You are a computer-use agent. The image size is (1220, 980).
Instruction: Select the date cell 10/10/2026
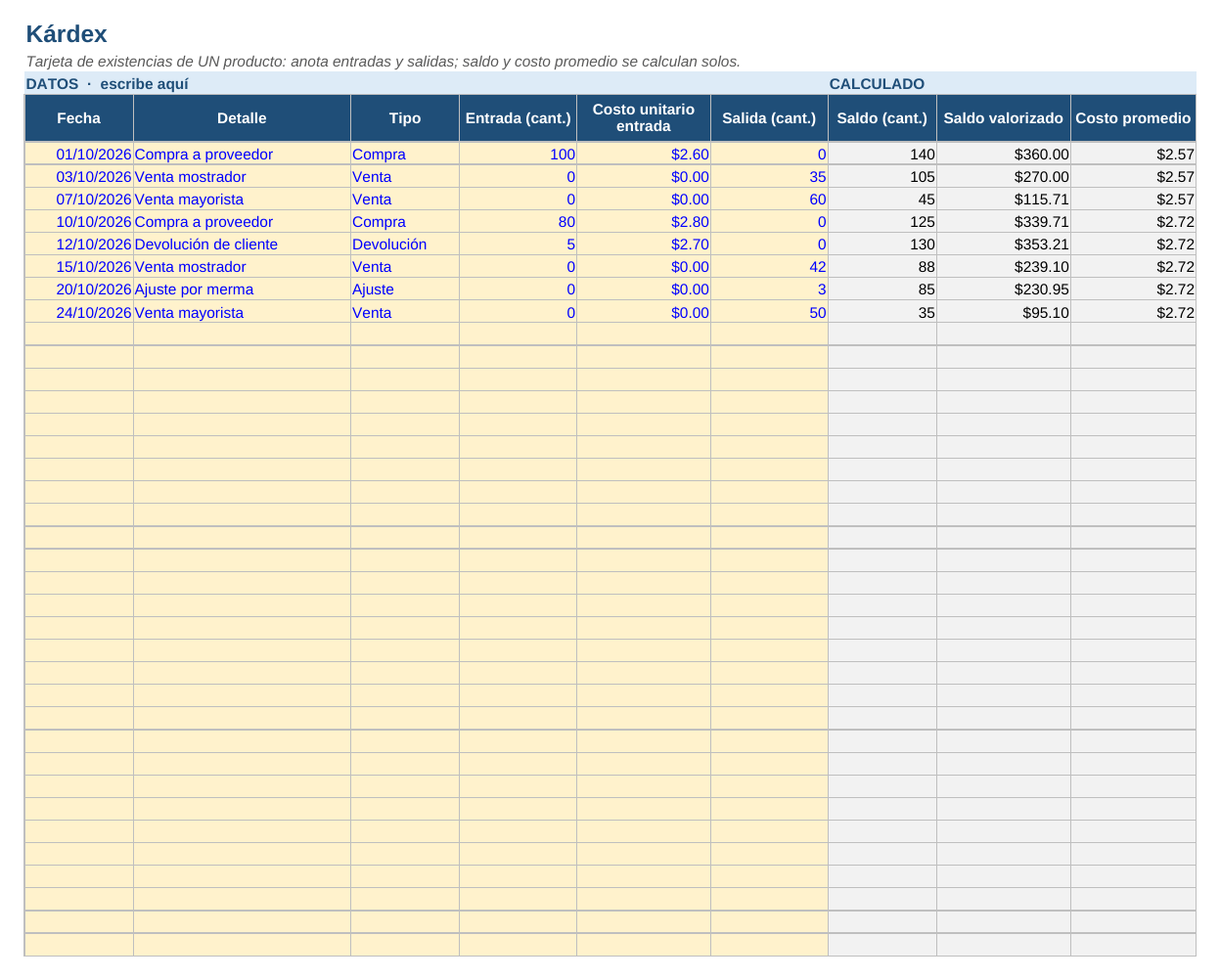[79, 222]
